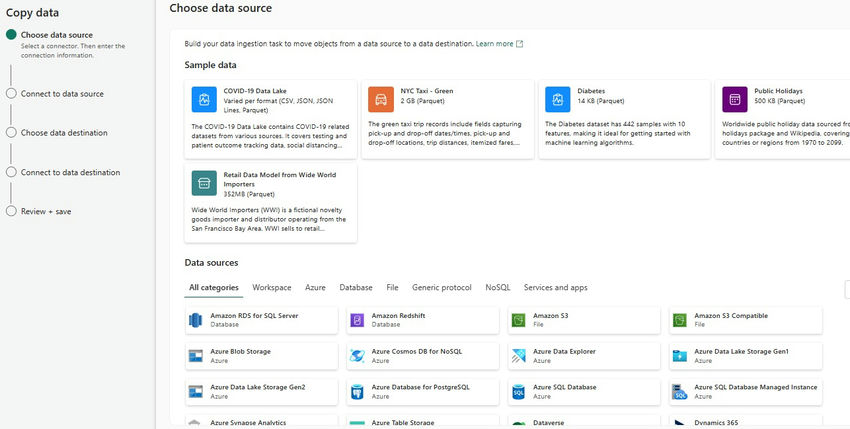Click the COVID-19 Data Lake sample icon
Image resolution: width=850 pixels, height=429 pixels.
coord(204,99)
